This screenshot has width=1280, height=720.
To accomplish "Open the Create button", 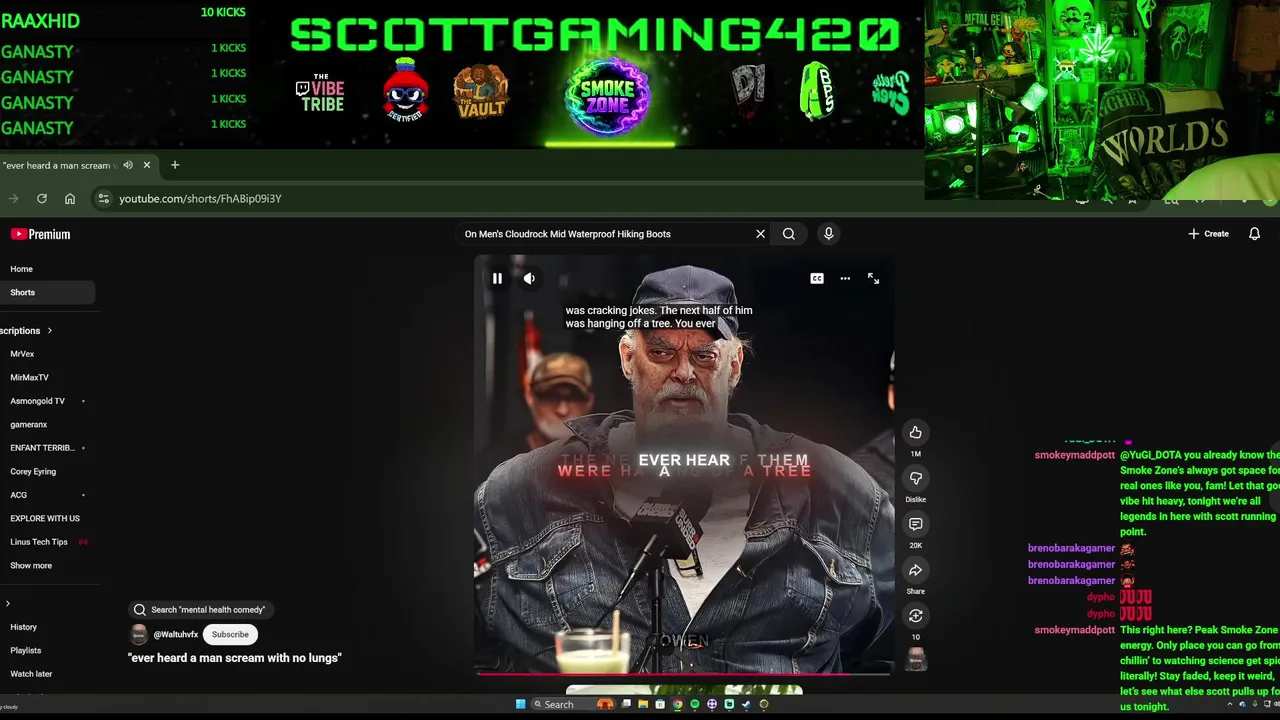I will [x=1208, y=234].
